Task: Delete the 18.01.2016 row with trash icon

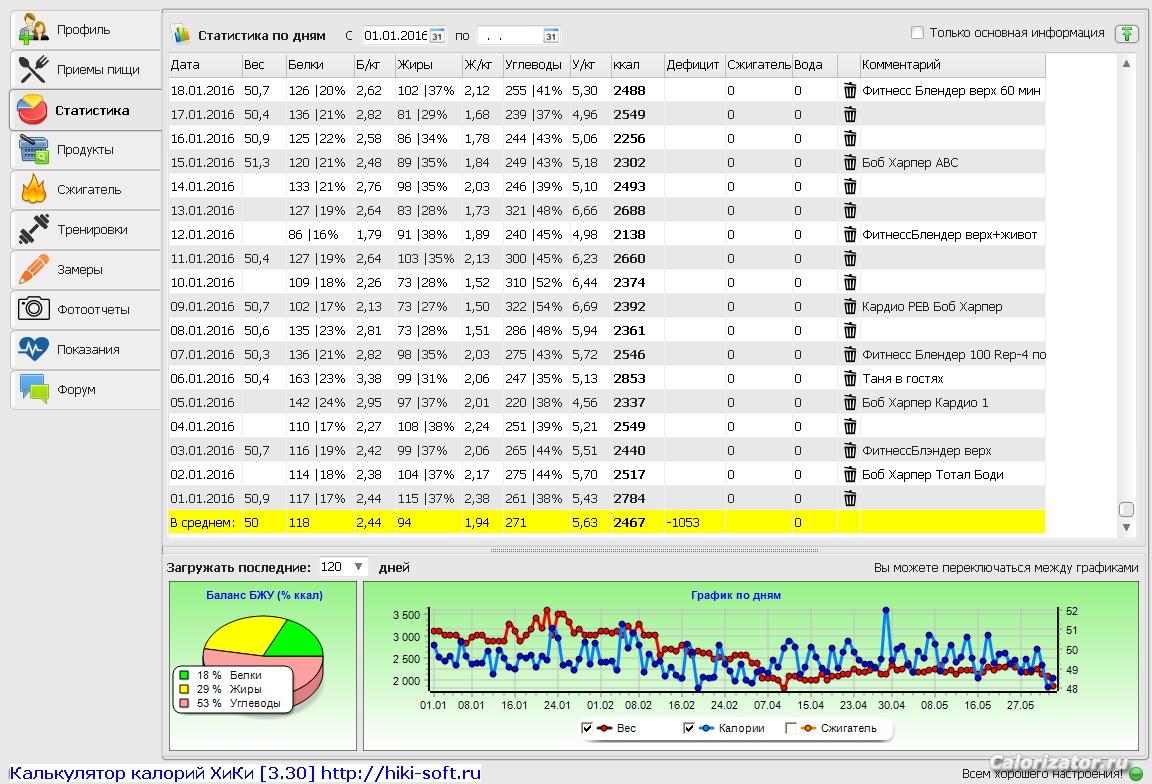Action: click(849, 90)
